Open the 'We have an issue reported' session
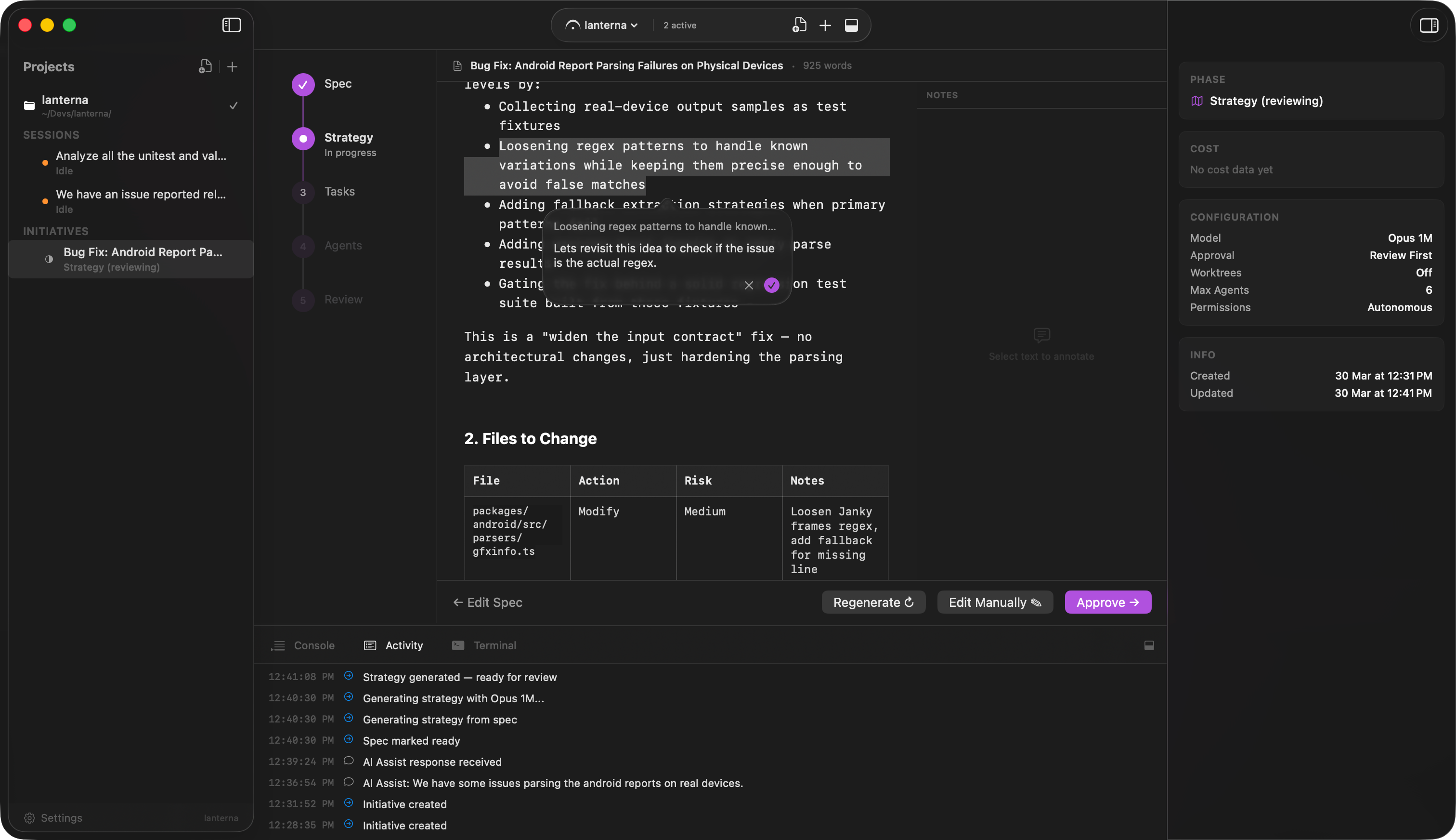The width and height of the screenshot is (1456, 840). click(131, 201)
